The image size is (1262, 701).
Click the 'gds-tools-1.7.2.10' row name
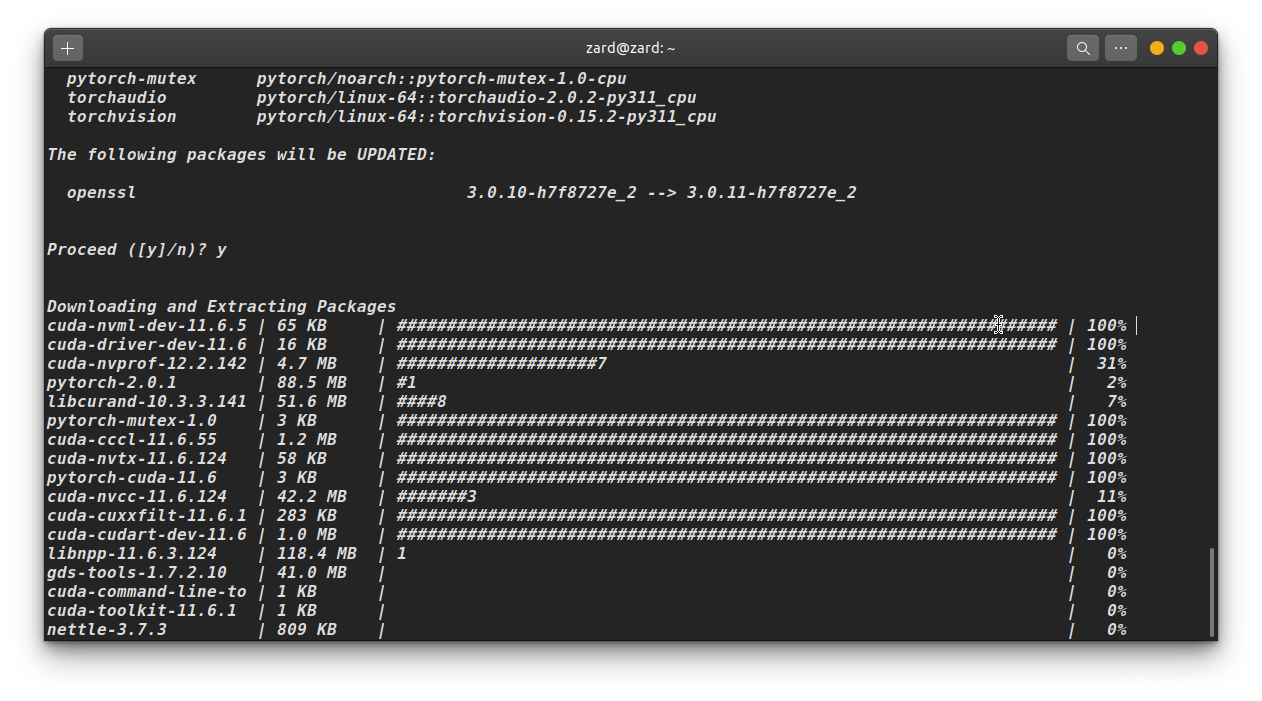[x=137, y=573]
